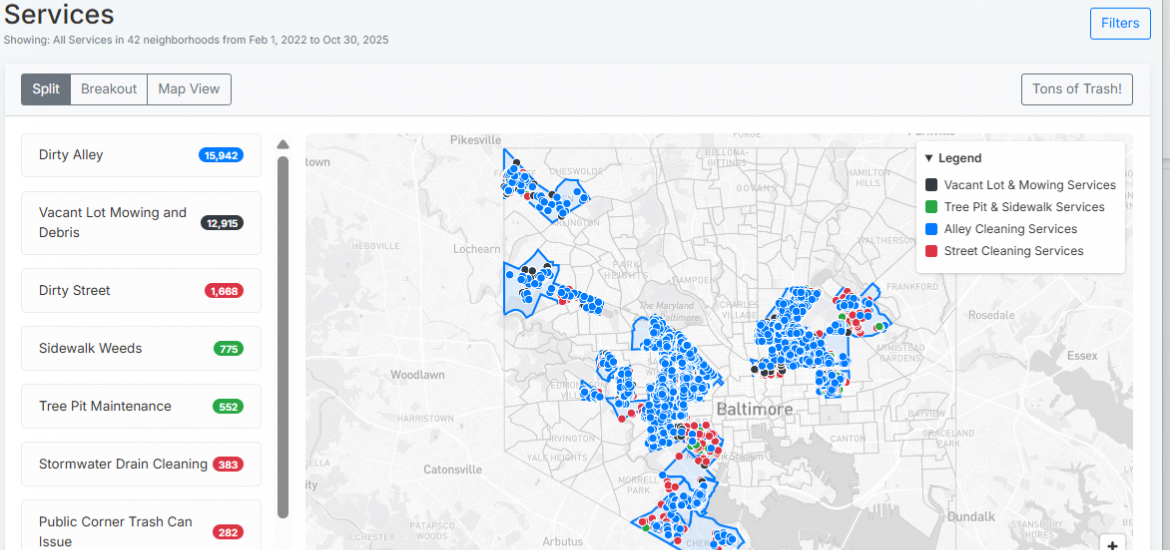
Task: Switch to the Split view tab
Action: tap(46, 89)
